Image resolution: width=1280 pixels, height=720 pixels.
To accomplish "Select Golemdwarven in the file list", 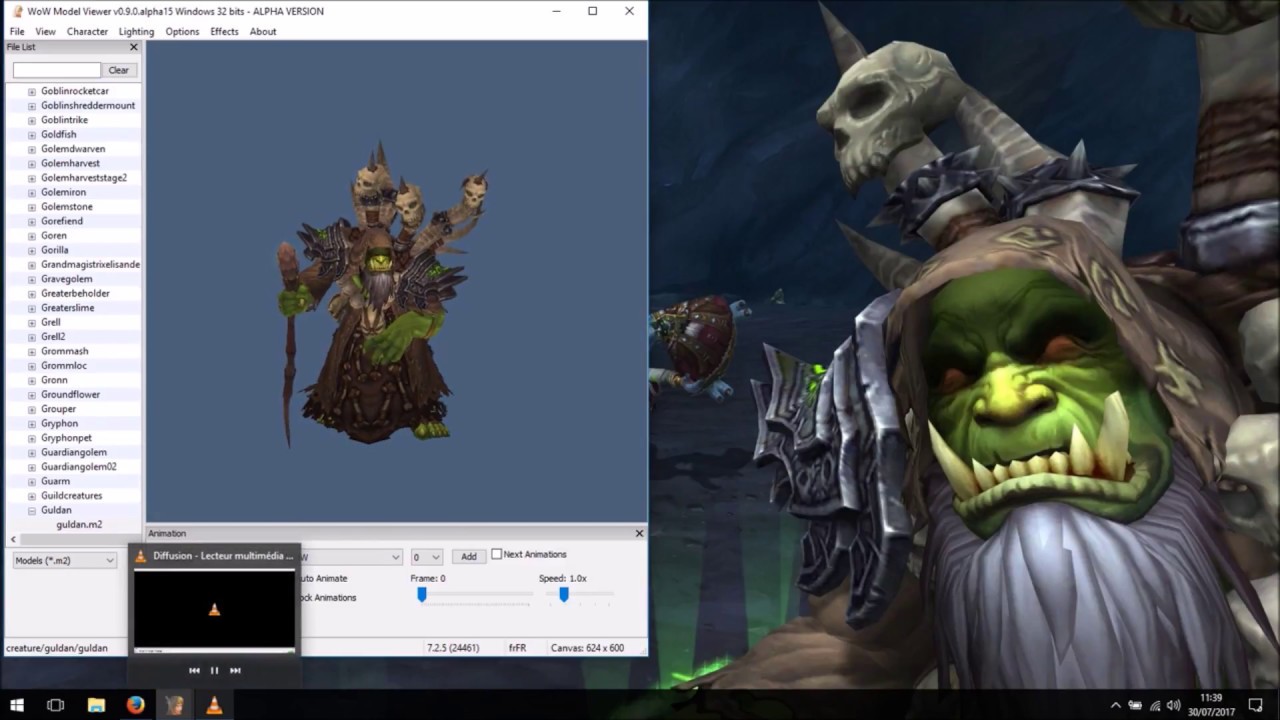I will (x=73, y=149).
